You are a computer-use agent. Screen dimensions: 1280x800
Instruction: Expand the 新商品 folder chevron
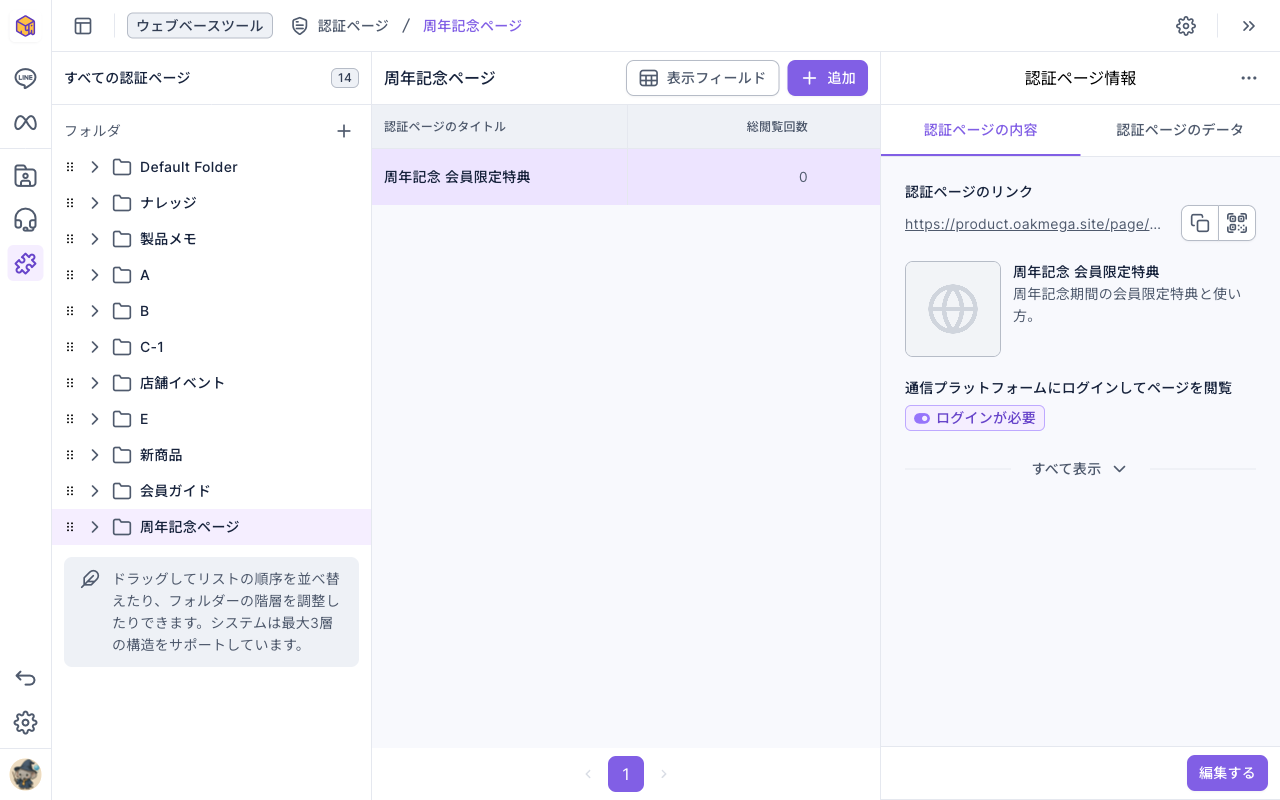(95, 455)
